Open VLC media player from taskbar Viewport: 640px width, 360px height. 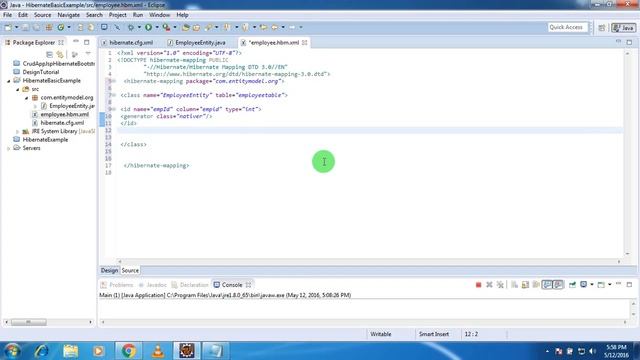coord(158,351)
